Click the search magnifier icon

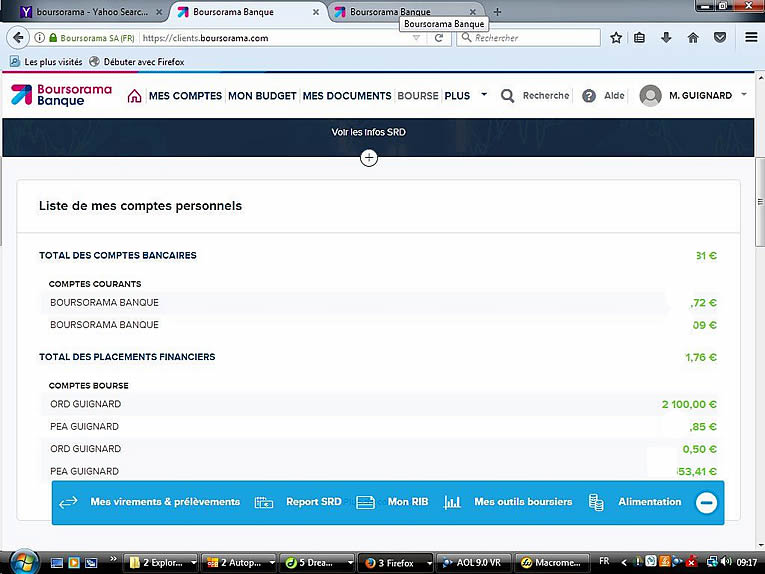tap(508, 96)
